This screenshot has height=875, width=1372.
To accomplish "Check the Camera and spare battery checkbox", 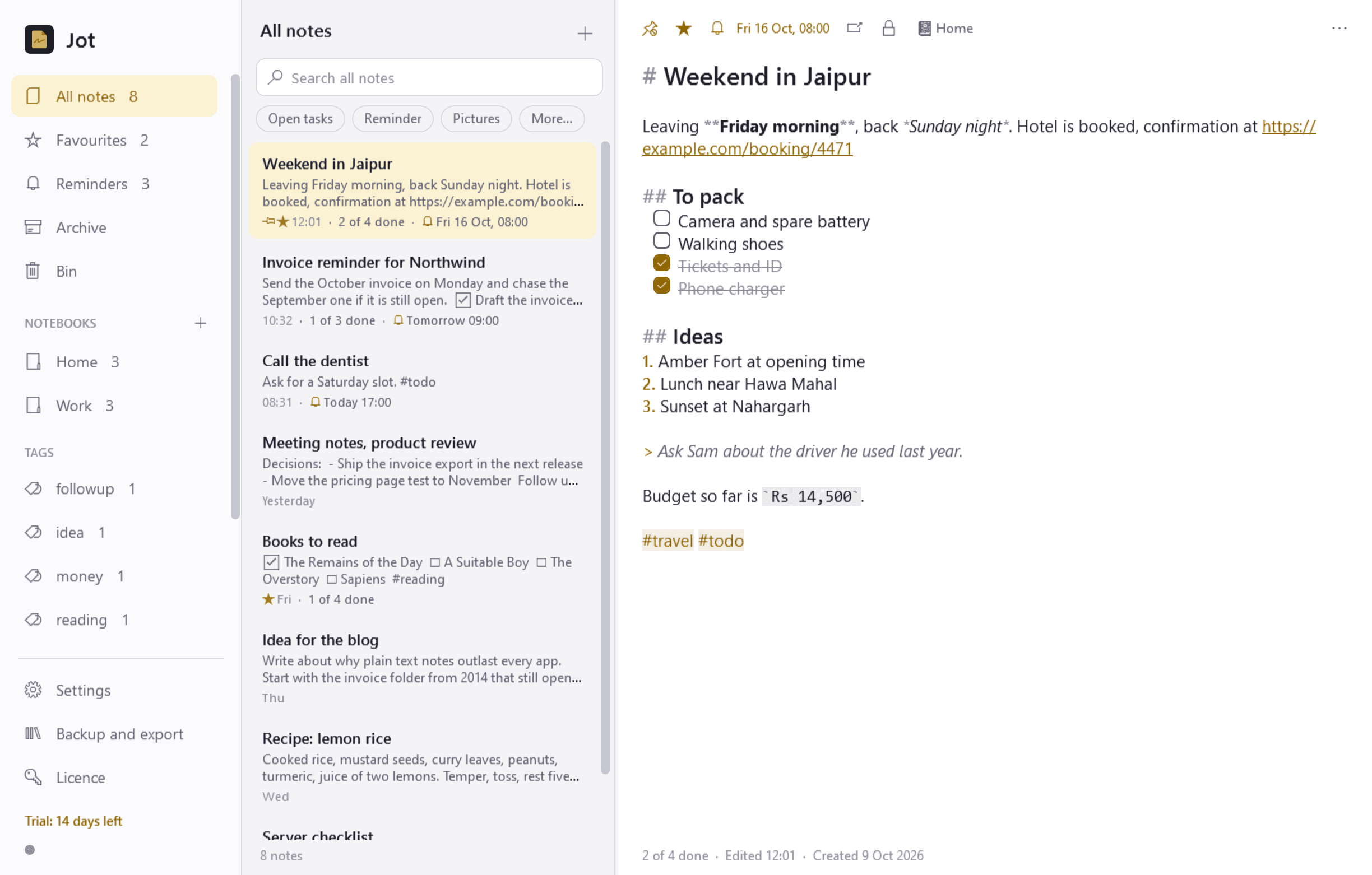I will (x=661, y=218).
